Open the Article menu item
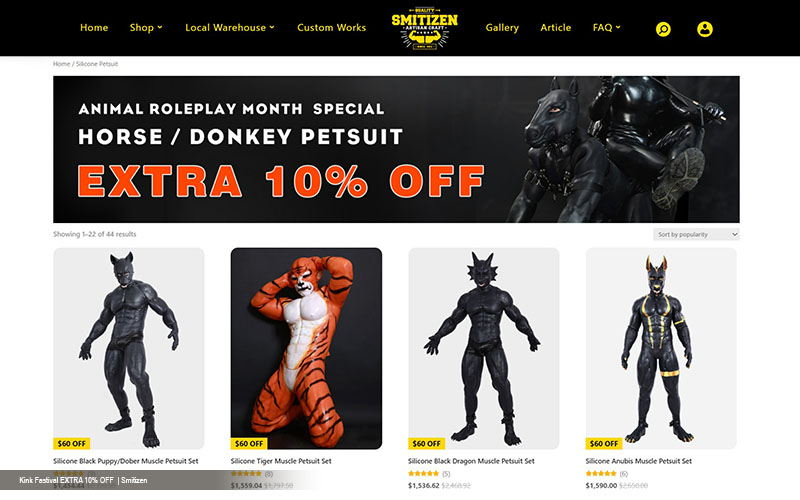Screen dimensions: 800x500 coord(556,28)
